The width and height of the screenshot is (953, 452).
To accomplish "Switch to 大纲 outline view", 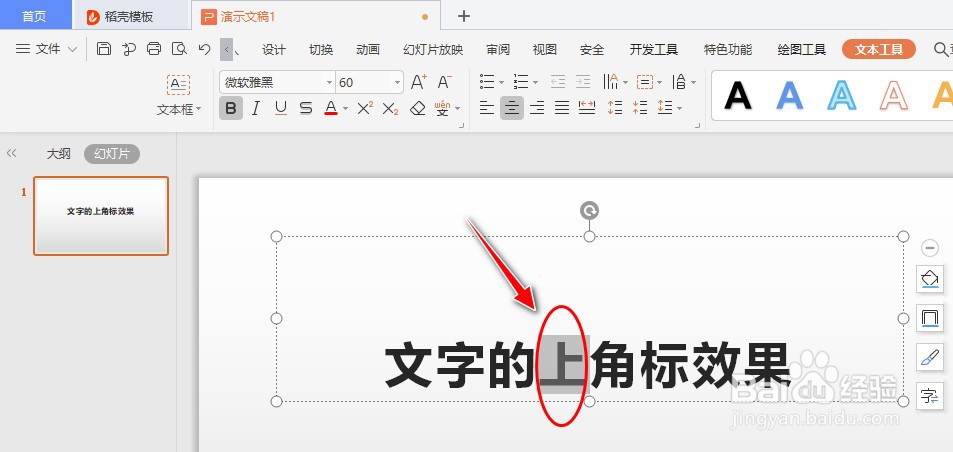I will pyautogui.click(x=58, y=154).
